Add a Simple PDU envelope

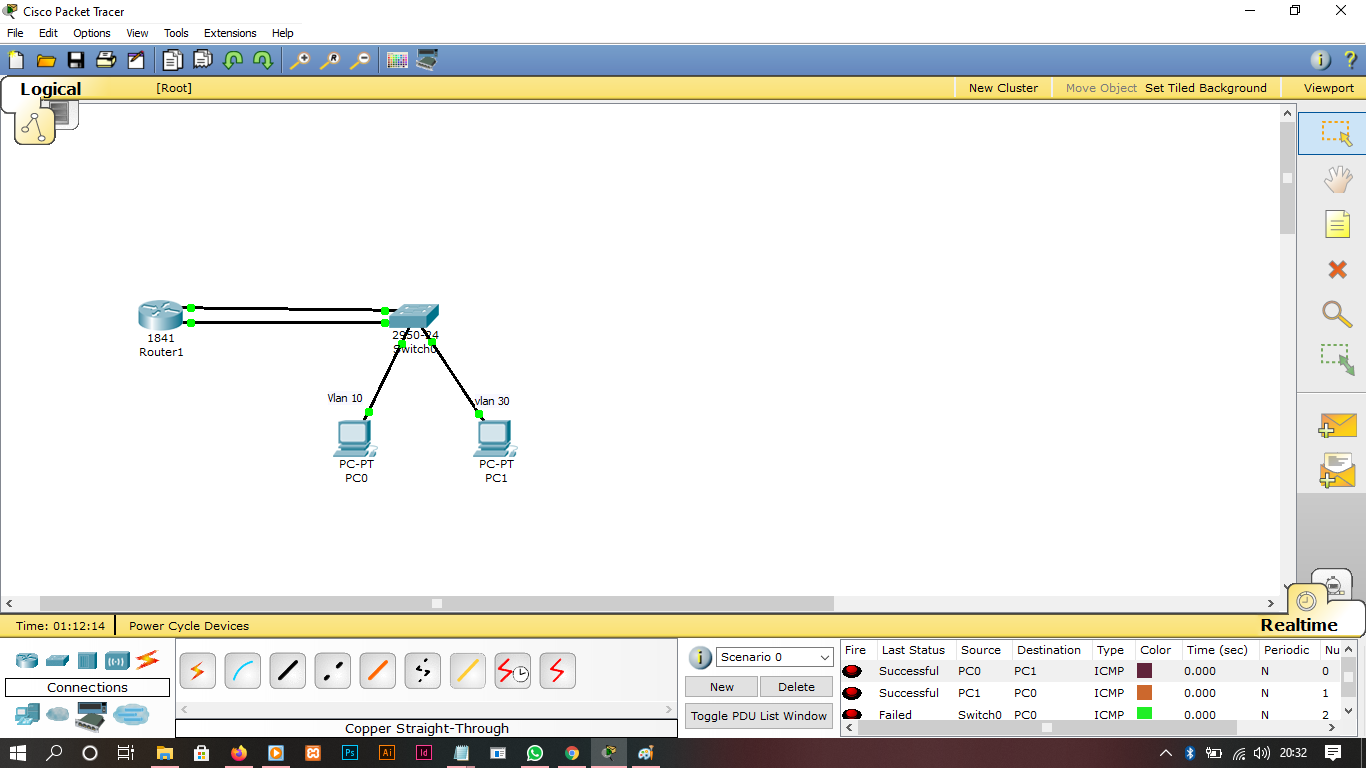point(1337,425)
